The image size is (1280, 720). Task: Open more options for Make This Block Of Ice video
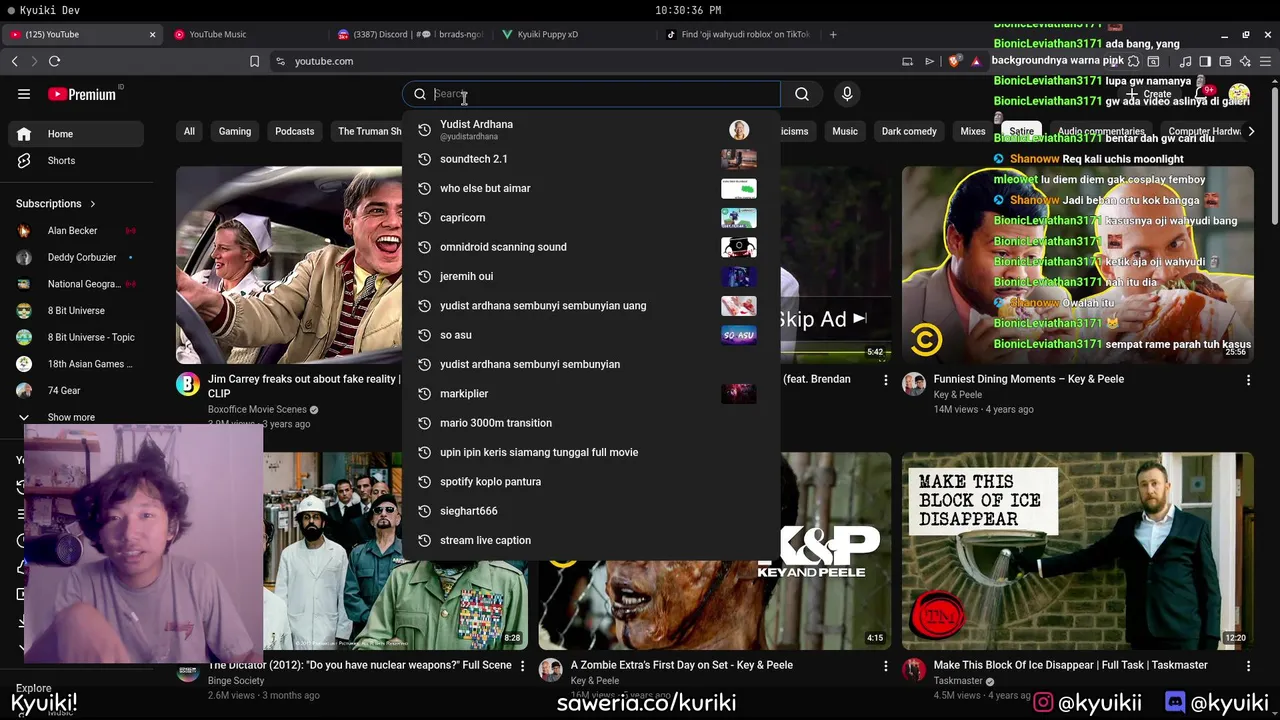(x=1248, y=666)
